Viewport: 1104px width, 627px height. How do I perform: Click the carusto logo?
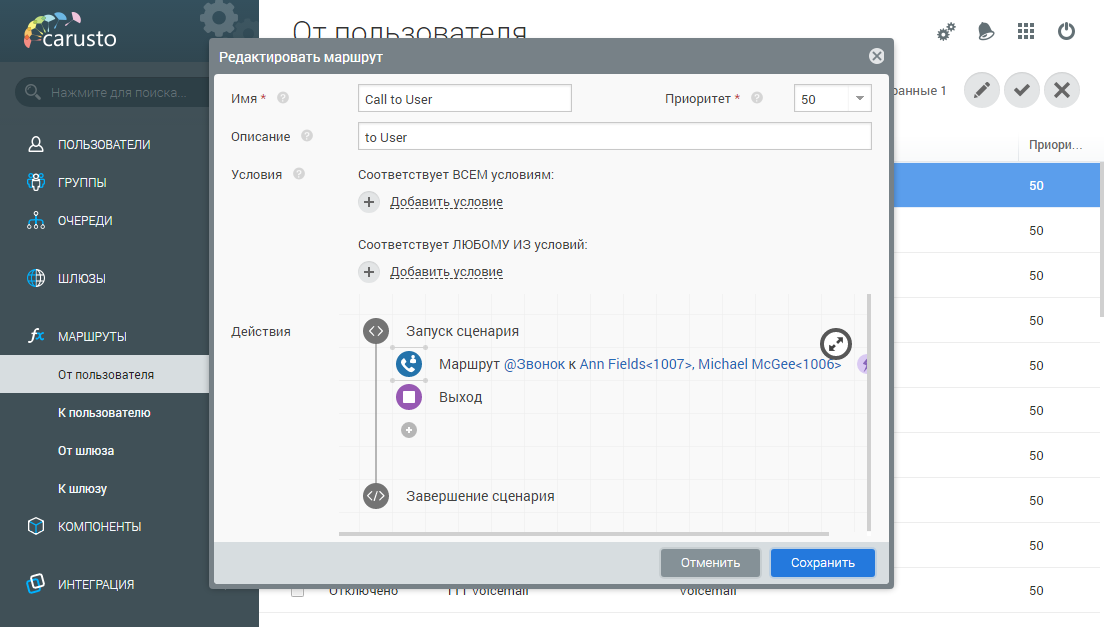(x=70, y=32)
